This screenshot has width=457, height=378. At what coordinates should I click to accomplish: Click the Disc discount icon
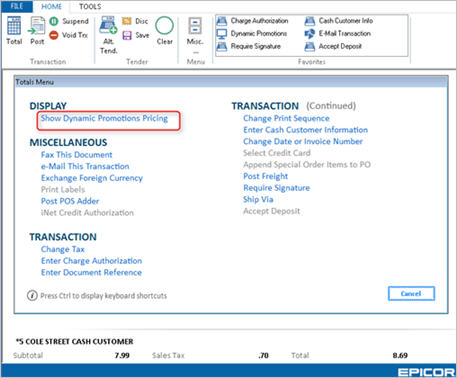point(127,21)
